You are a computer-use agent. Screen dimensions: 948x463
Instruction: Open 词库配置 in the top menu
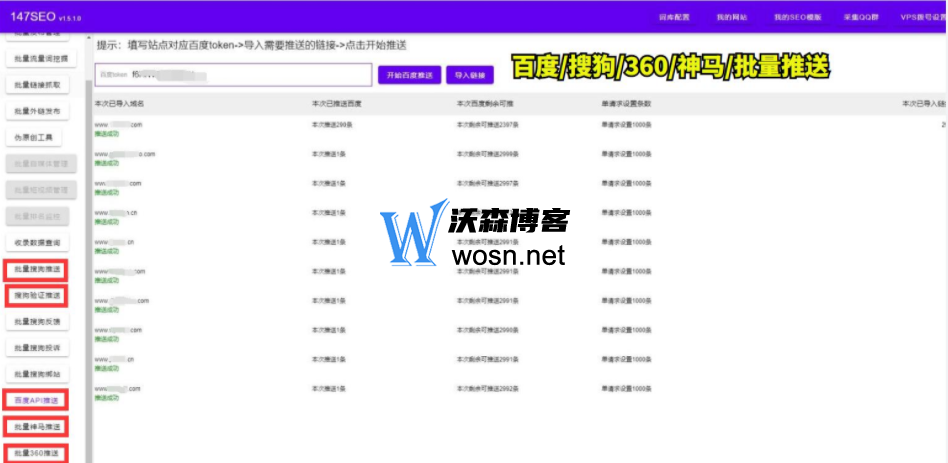[675, 17]
